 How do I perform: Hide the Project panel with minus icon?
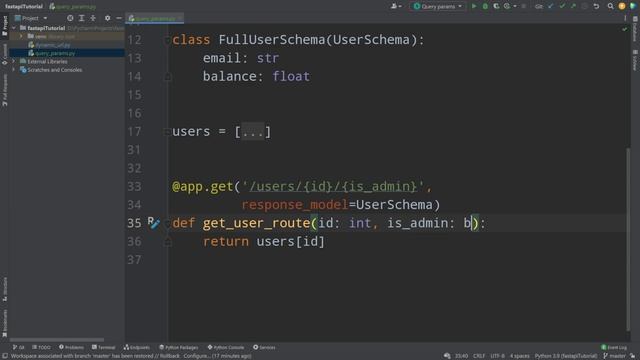[x=119, y=18]
